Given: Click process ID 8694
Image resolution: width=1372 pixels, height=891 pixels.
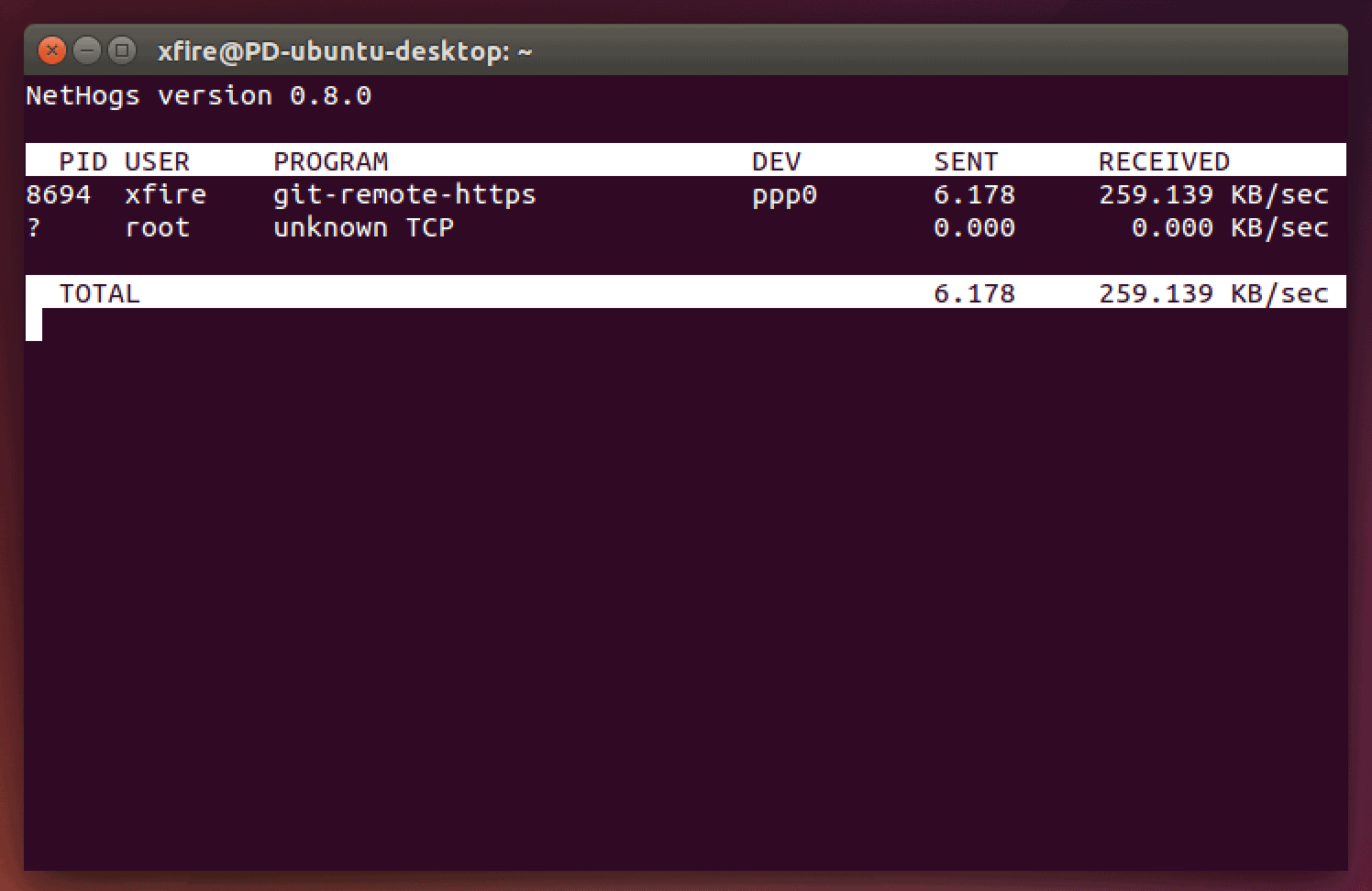Looking at the screenshot, I should click(59, 195).
